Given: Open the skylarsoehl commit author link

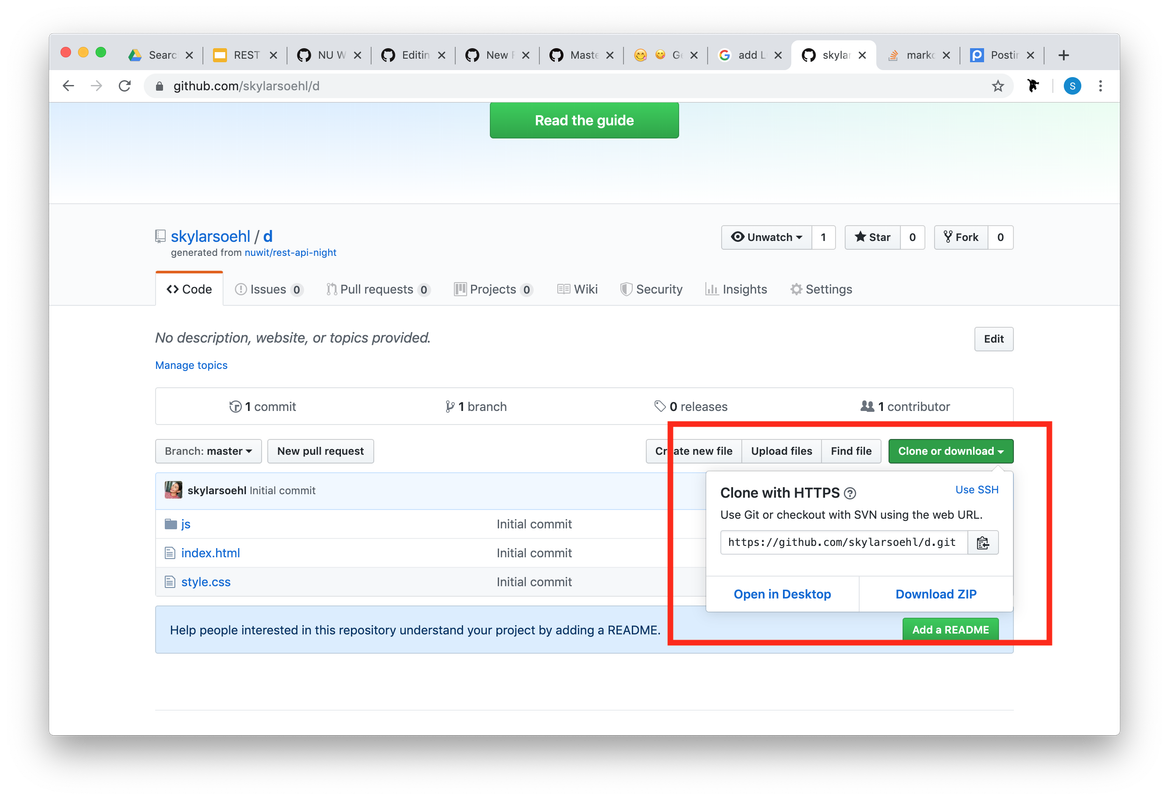Looking at the screenshot, I should (217, 491).
